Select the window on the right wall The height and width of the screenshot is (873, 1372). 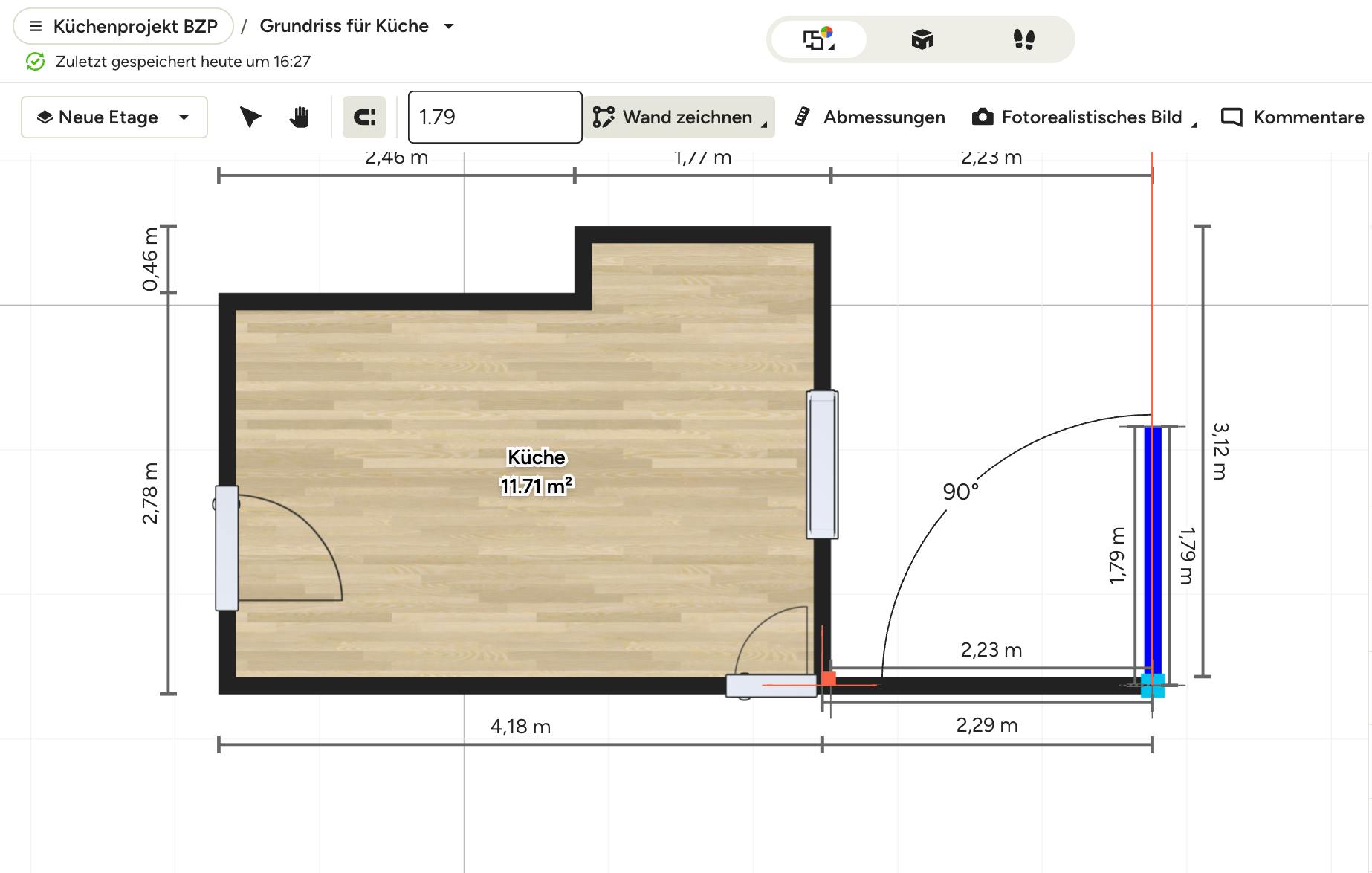point(822,463)
